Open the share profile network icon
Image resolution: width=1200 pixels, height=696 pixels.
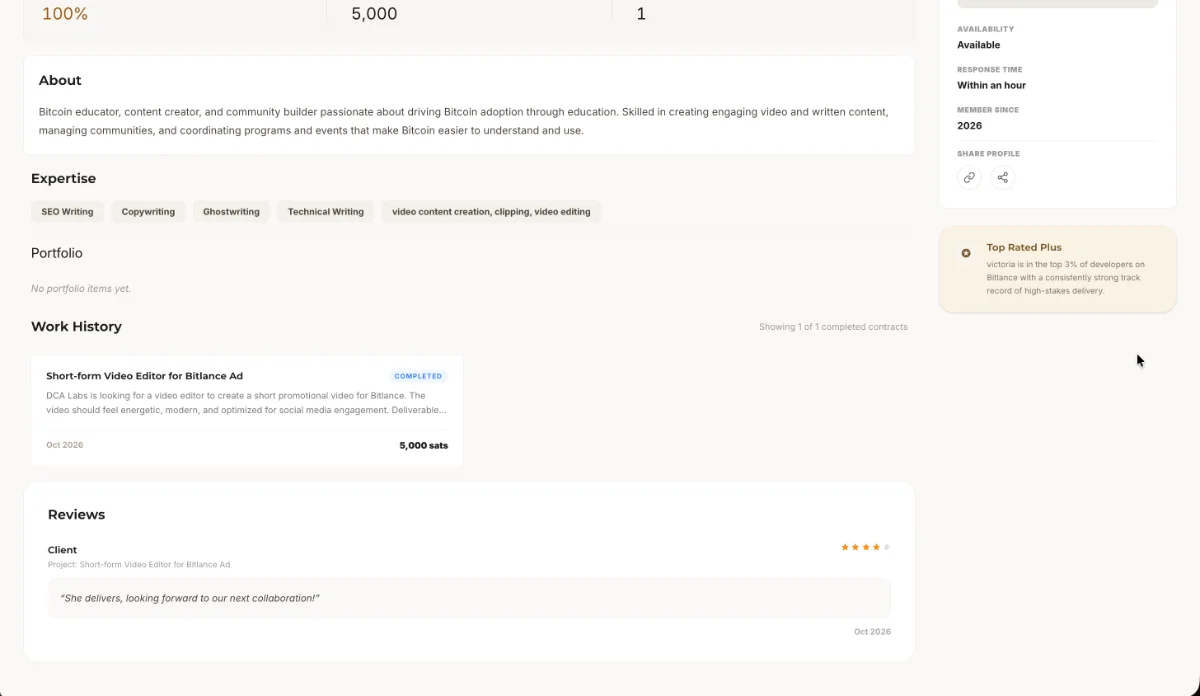1002,178
